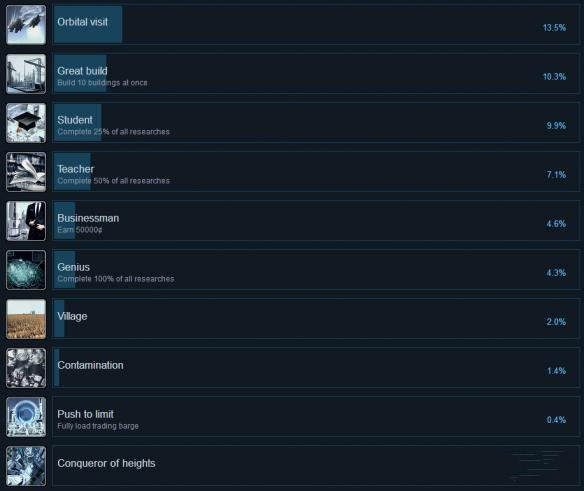This screenshot has height=491, width=584.
Task: Select the Contamination 1.4% percentage
Action: coord(556,371)
